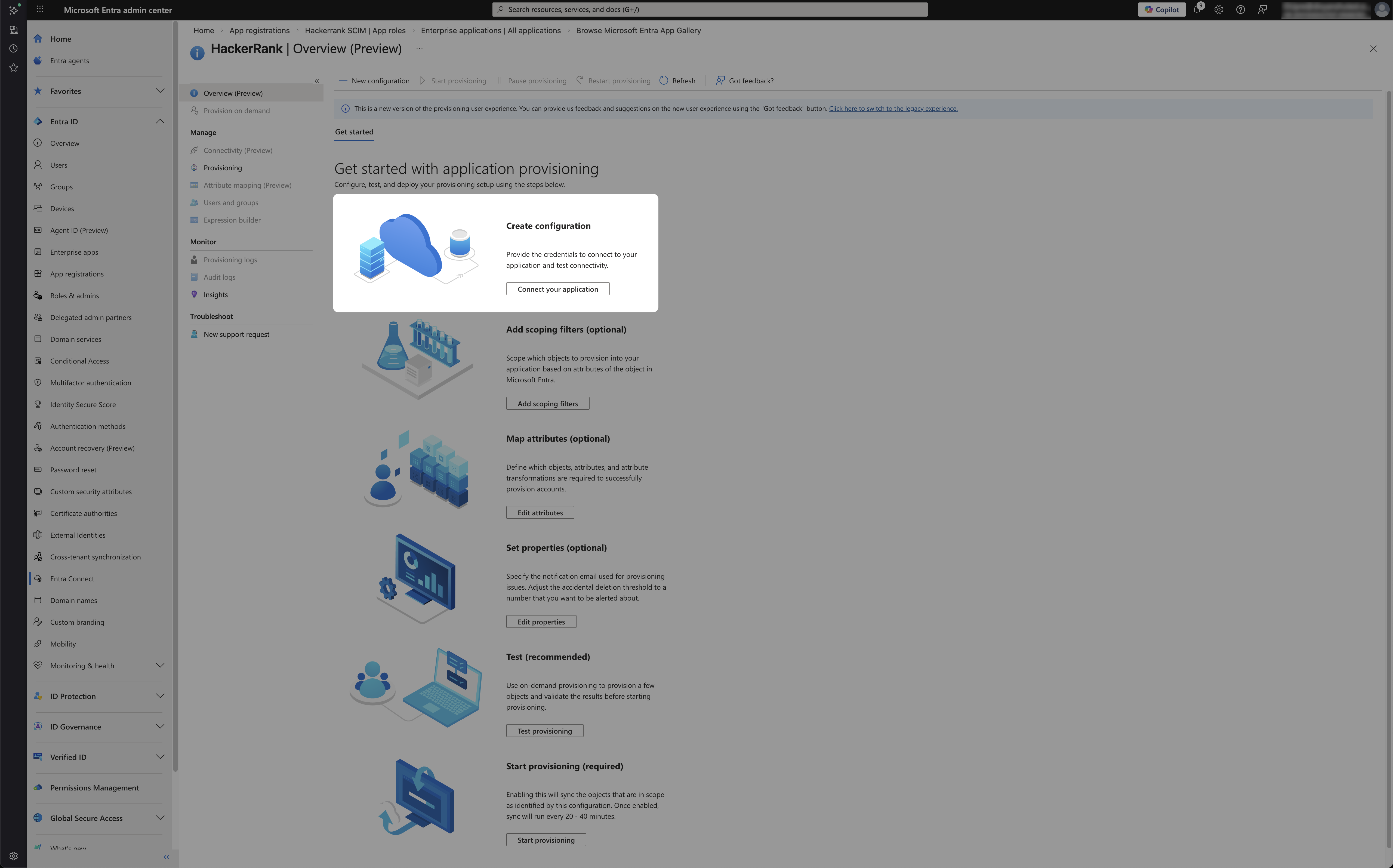Open the favorites star in left rail
The height and width of the screenshot is (868, 1393).
pos(14,68)
